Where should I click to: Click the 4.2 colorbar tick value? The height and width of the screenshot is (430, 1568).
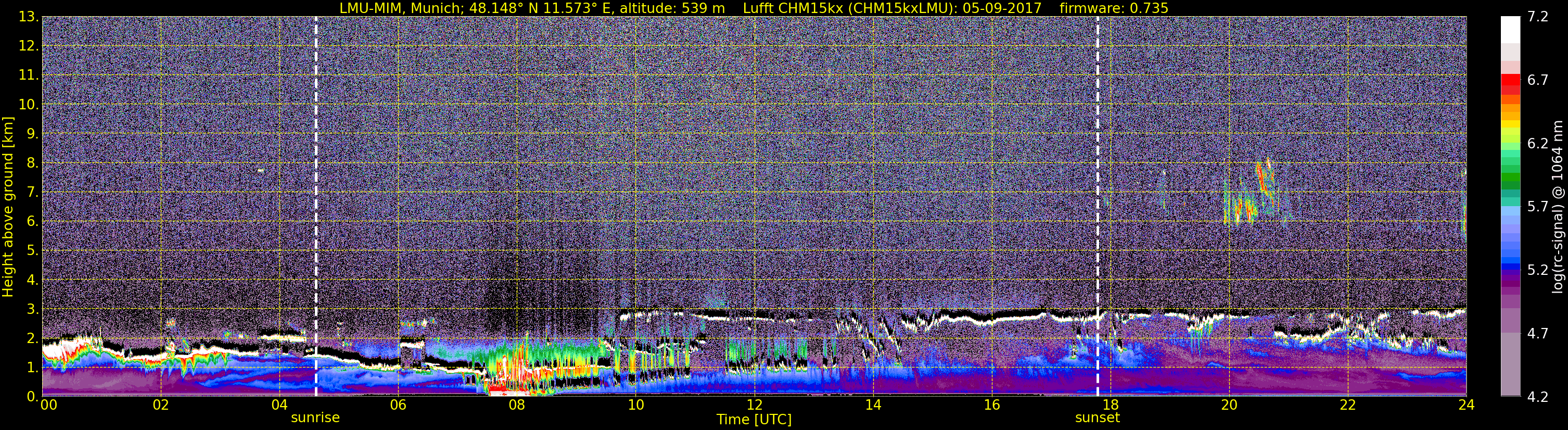[1538, 397]
